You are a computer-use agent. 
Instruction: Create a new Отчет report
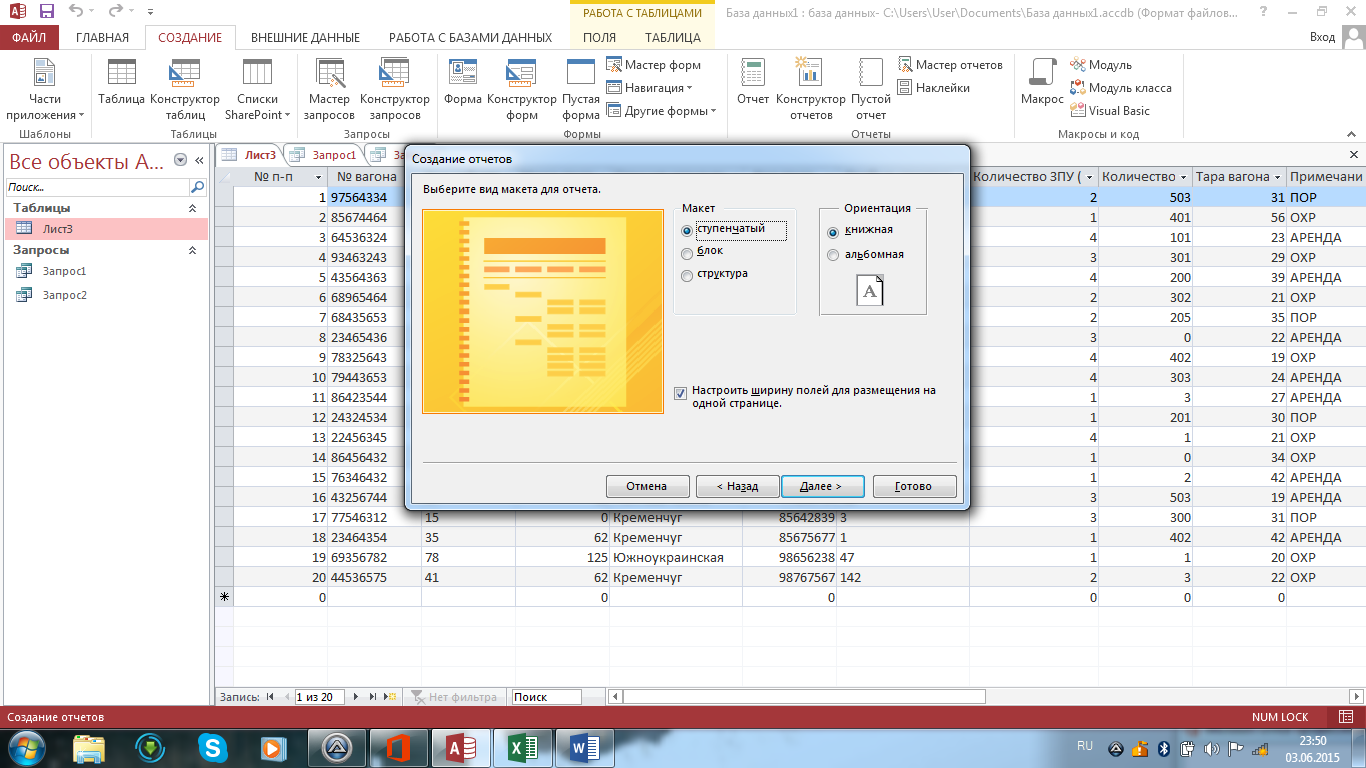(x=753, y=82)
